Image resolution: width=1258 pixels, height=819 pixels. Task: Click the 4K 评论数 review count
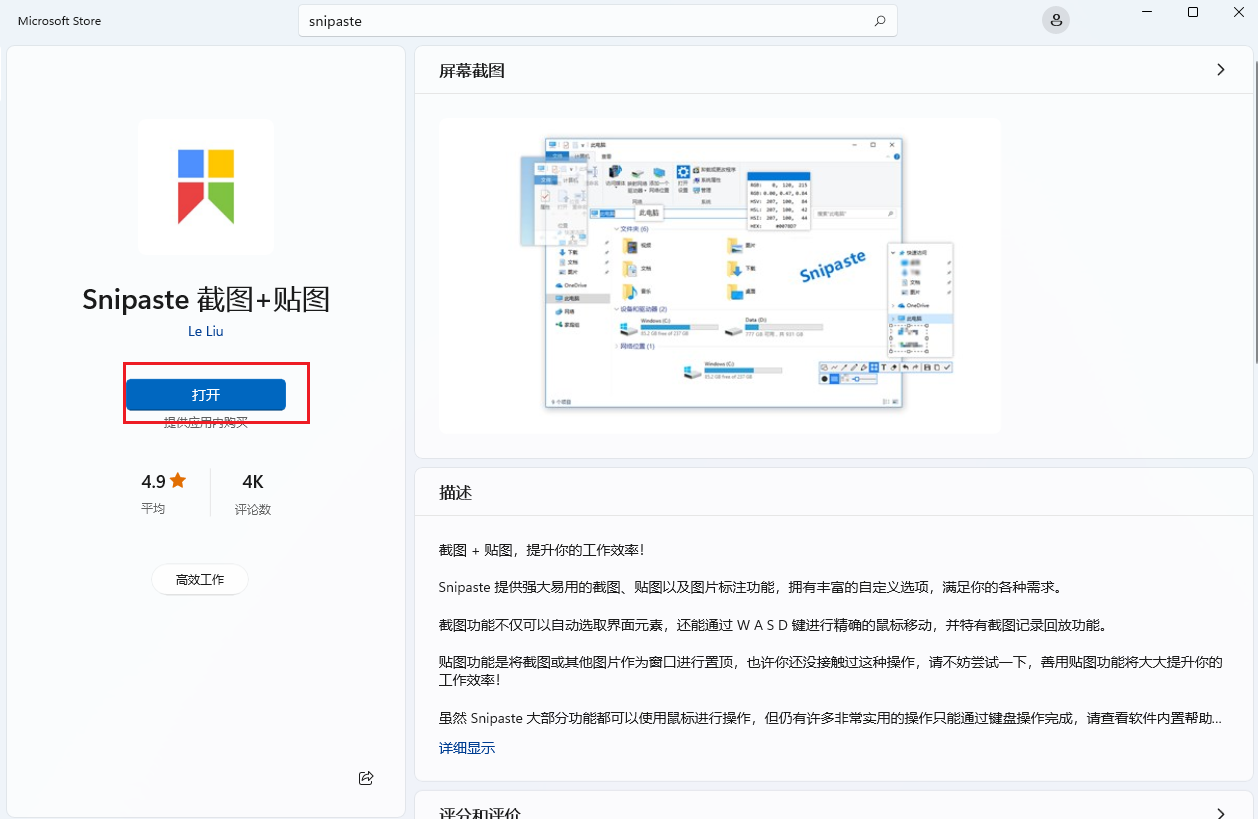[252, 493]
